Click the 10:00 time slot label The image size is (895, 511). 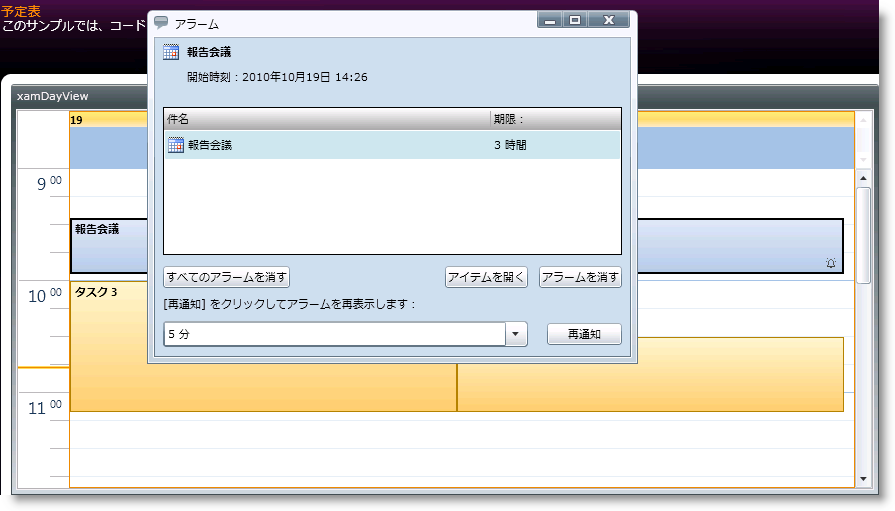45,295
